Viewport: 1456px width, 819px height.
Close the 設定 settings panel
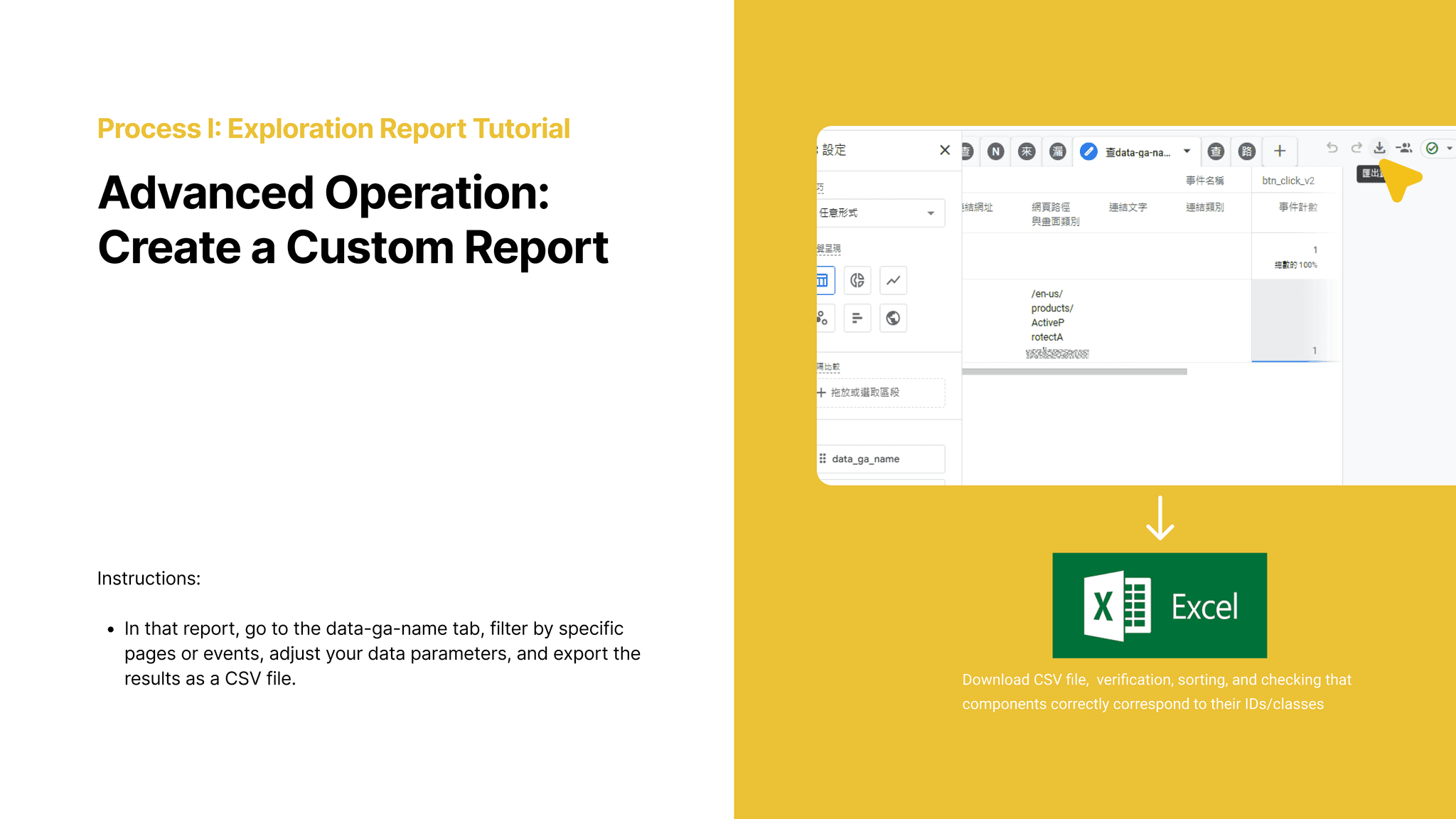tap(944, 150)
